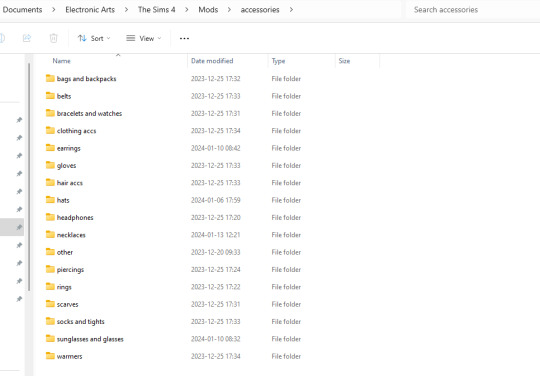The height and width of the screenshot is (376, 540).
Task: Click the piercings folder name
Action: click(x=70, y=270)
